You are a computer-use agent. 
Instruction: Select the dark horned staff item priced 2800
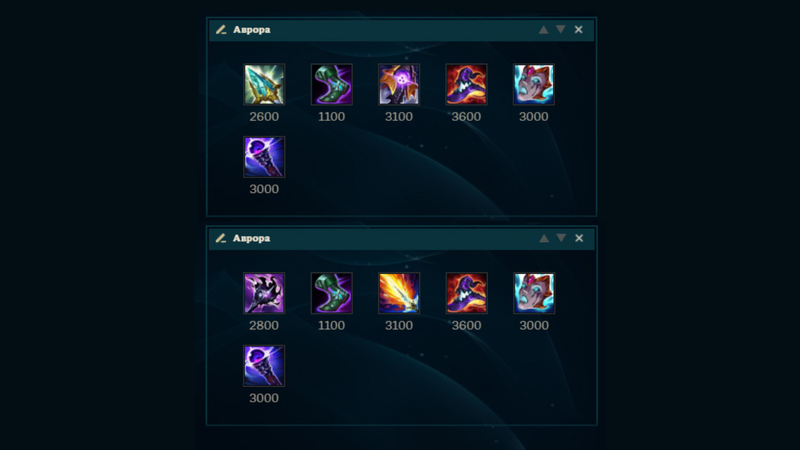(264, 293)
